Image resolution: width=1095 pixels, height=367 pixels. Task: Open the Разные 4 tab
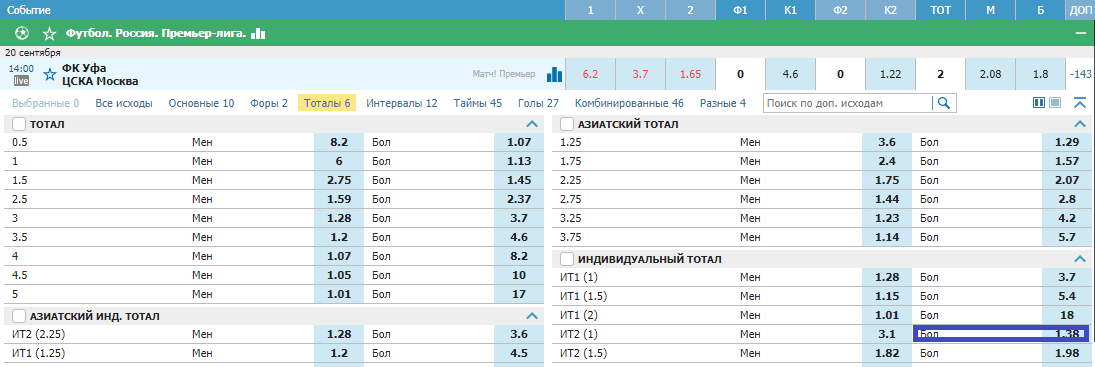(723, 103)
